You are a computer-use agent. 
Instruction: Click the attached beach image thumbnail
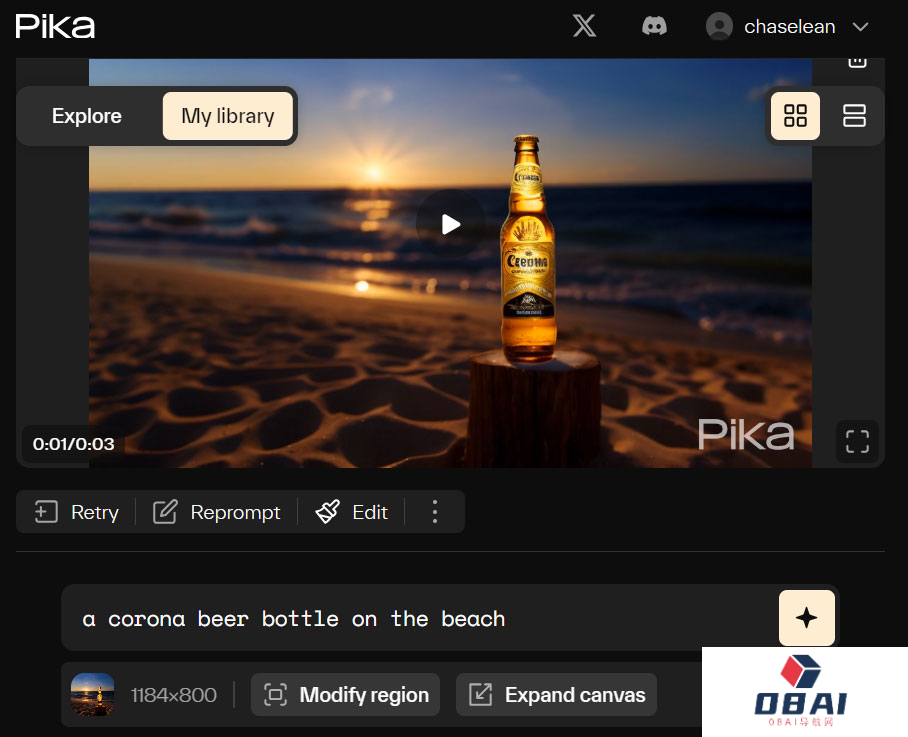coord(92,695)
